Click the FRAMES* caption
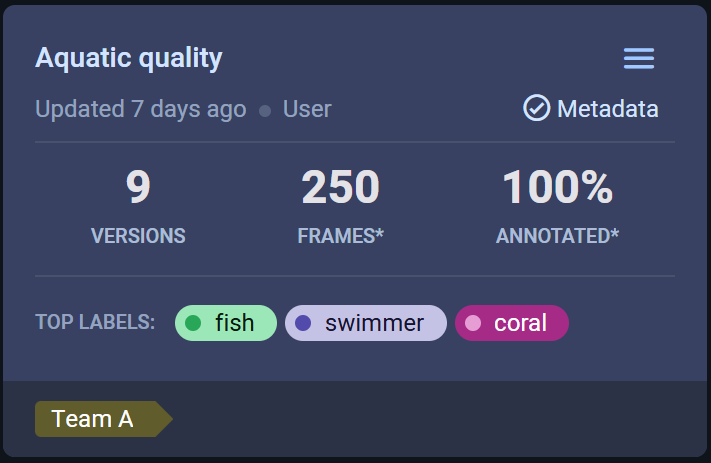 tap(340, 236)
